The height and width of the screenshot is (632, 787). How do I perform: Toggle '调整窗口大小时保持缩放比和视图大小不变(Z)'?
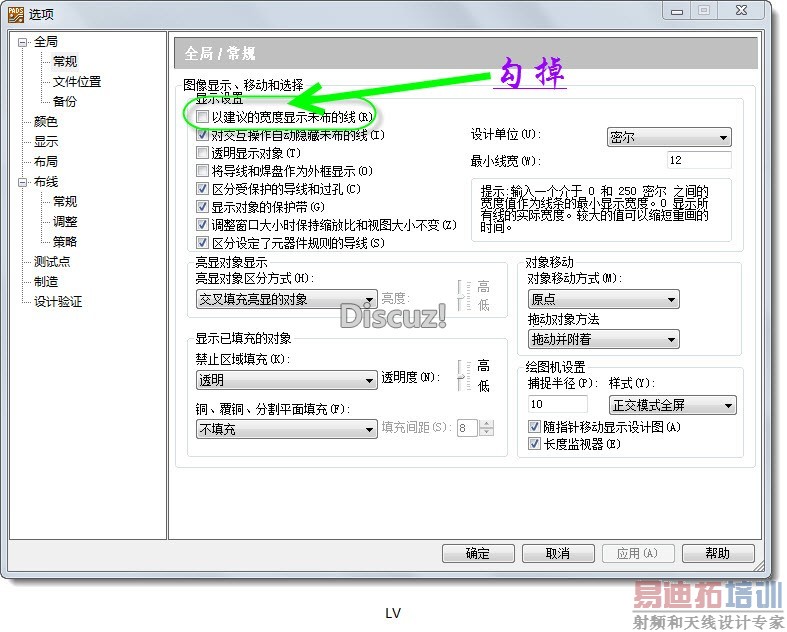click(x=202, y=224)
